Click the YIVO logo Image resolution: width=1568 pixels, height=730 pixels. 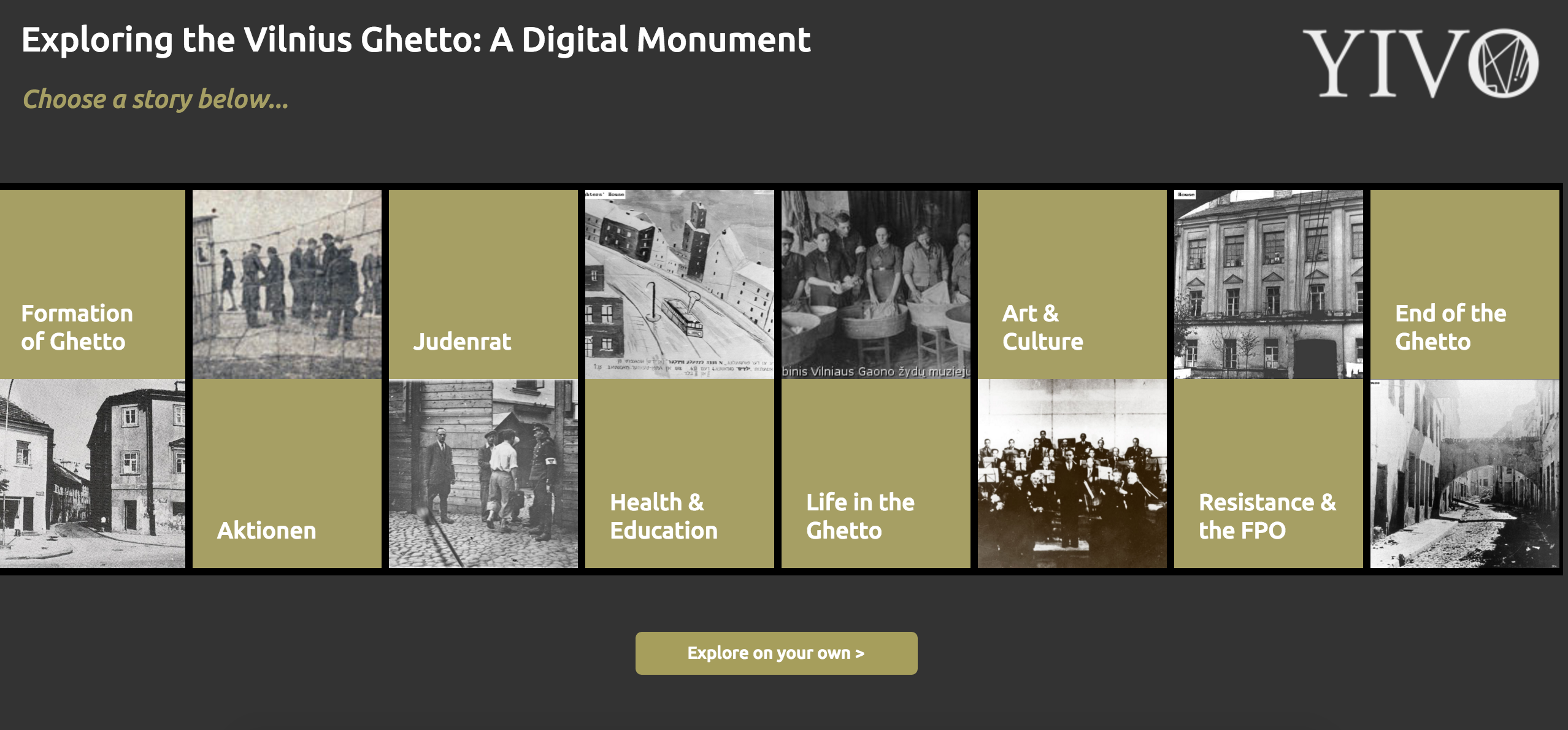point(1420,63)
